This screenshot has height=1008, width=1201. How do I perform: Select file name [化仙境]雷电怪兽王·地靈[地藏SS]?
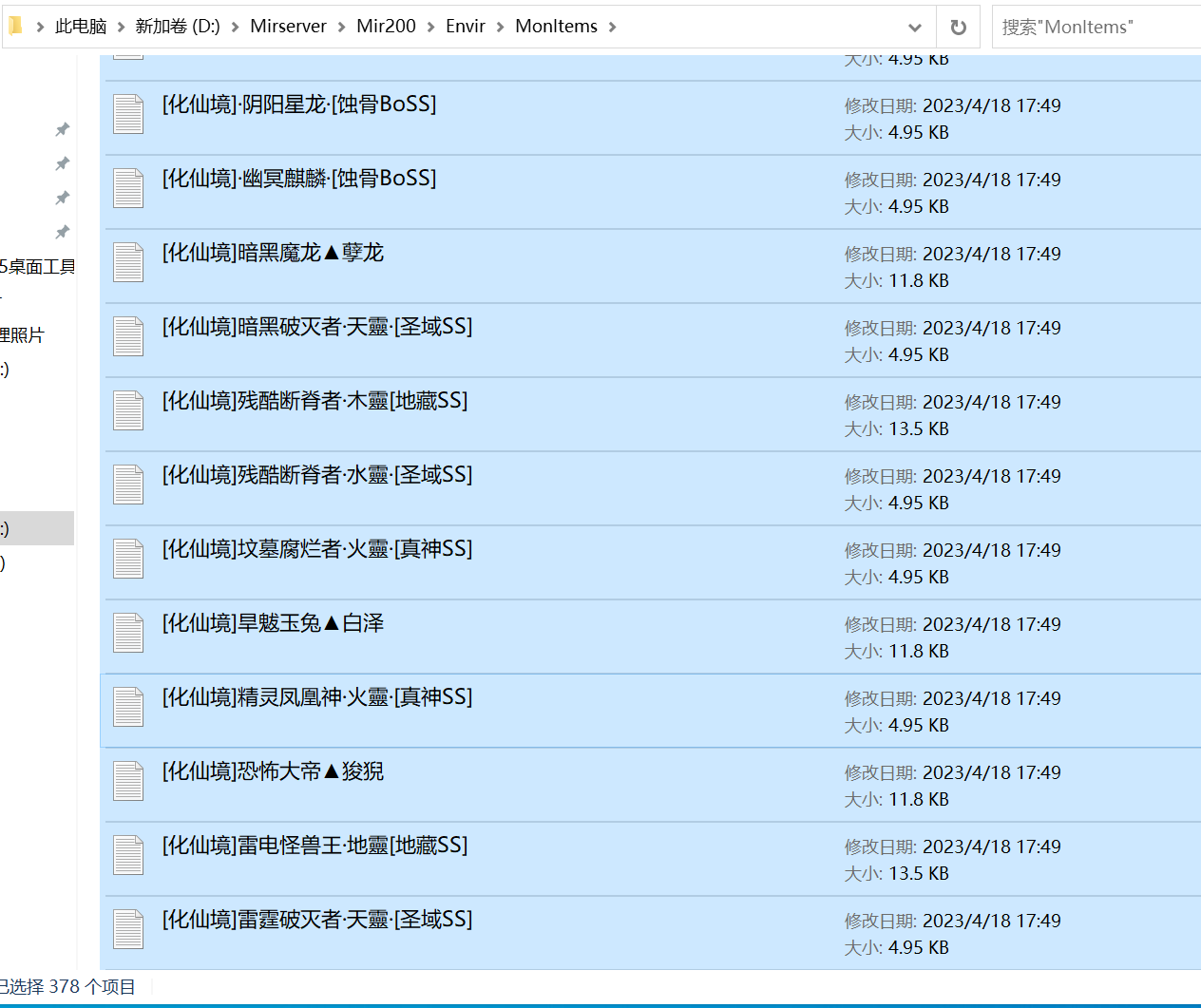(x=315, y=846)
